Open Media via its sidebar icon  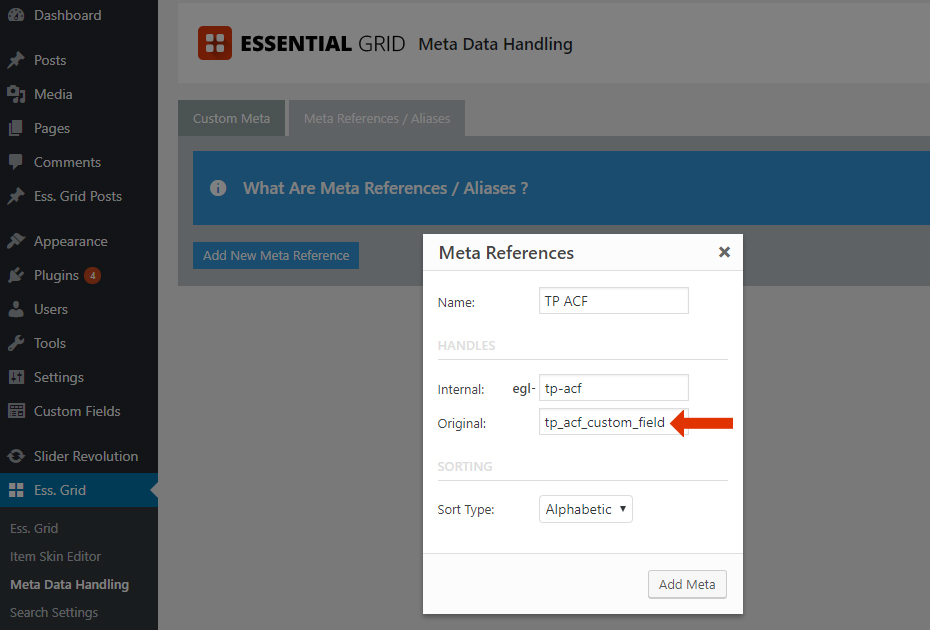tap(16, 94)
